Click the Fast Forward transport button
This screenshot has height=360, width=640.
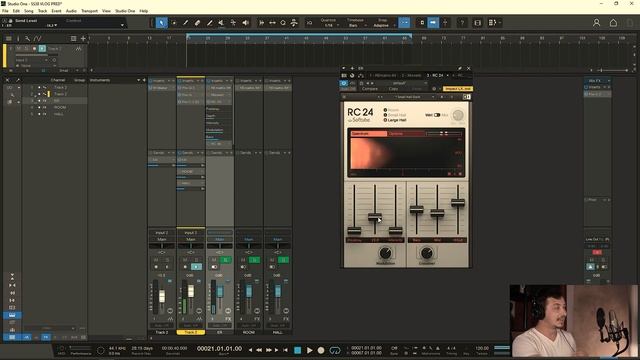tap(268, 350)
